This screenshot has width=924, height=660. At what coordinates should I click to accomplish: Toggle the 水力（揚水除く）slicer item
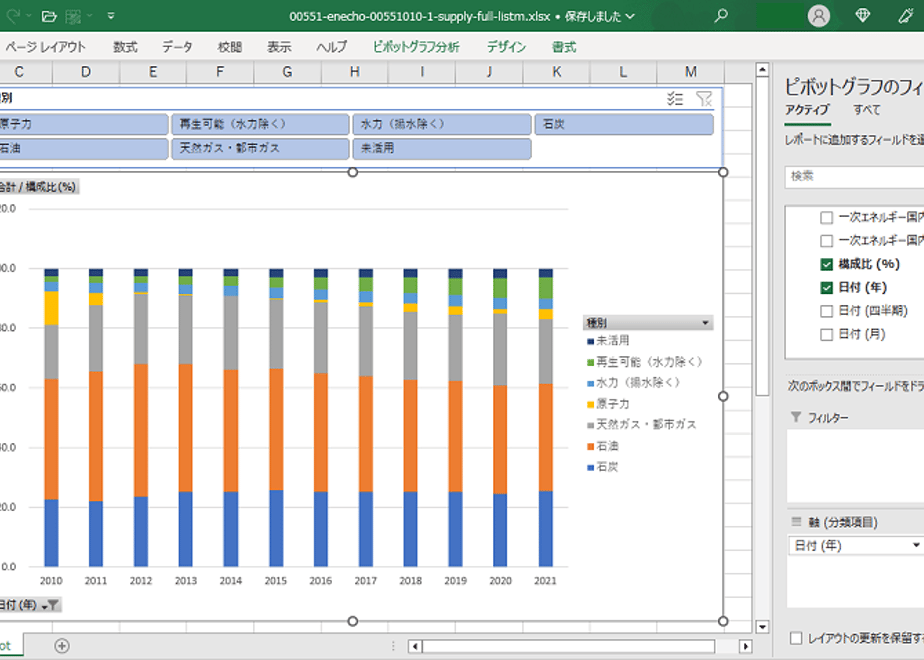[442, 124]
